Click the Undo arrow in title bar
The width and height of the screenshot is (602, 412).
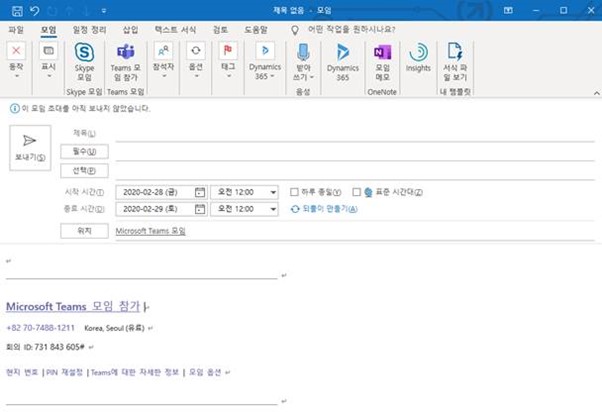tap(35, 11)
